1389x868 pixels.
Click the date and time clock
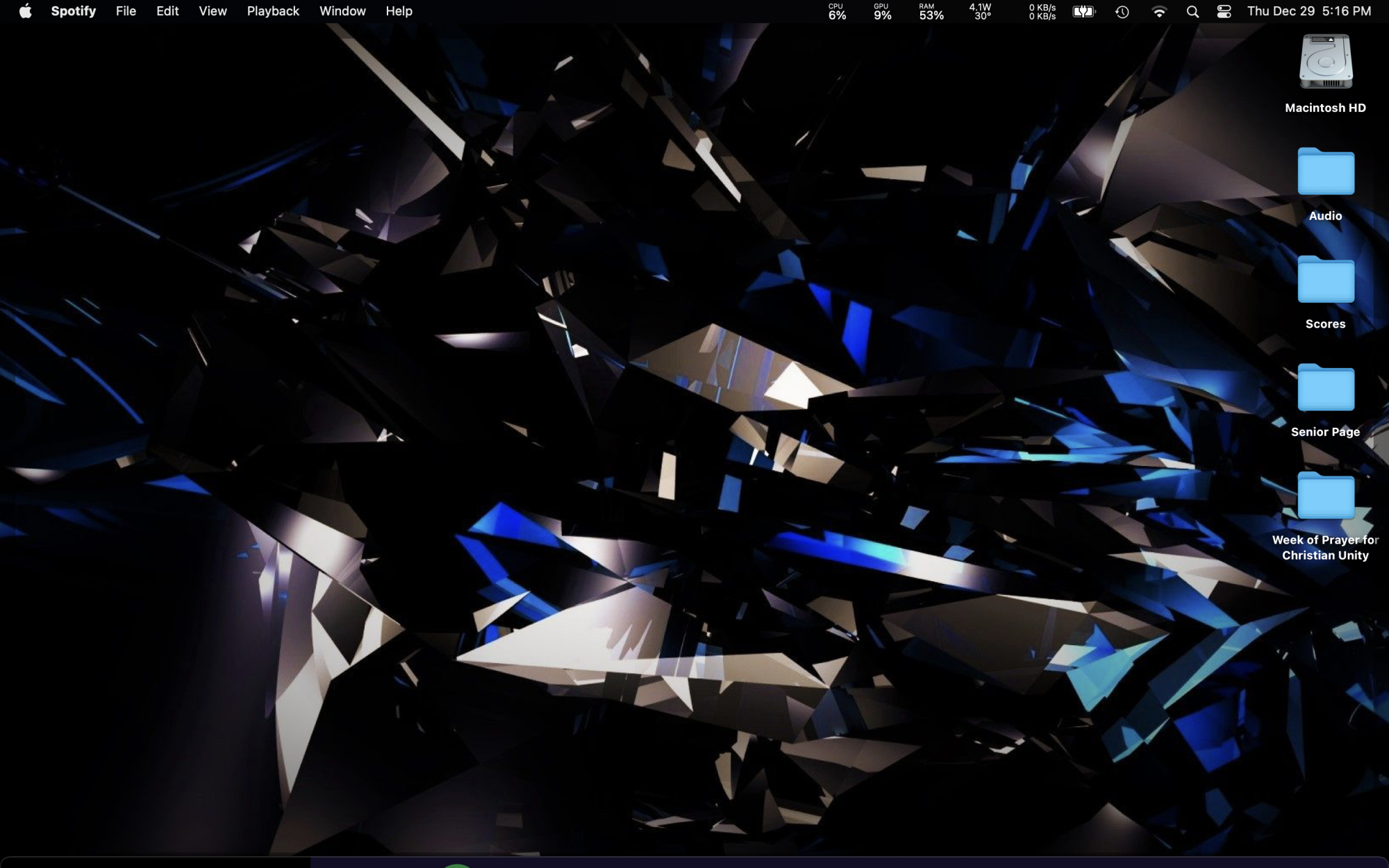1308,11
